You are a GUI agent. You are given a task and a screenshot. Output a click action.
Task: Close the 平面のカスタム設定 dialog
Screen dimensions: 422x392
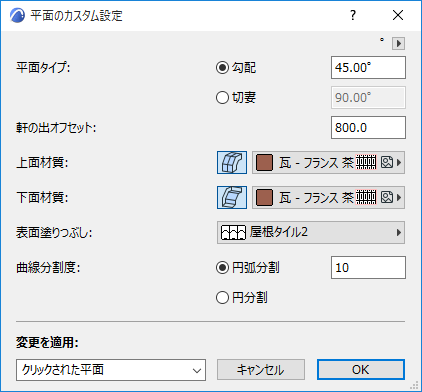point(398,15)
